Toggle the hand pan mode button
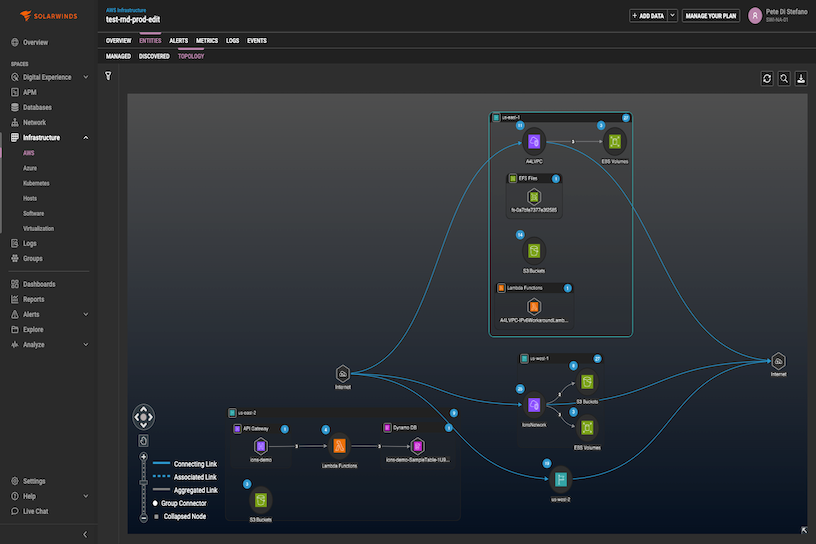 144,439
